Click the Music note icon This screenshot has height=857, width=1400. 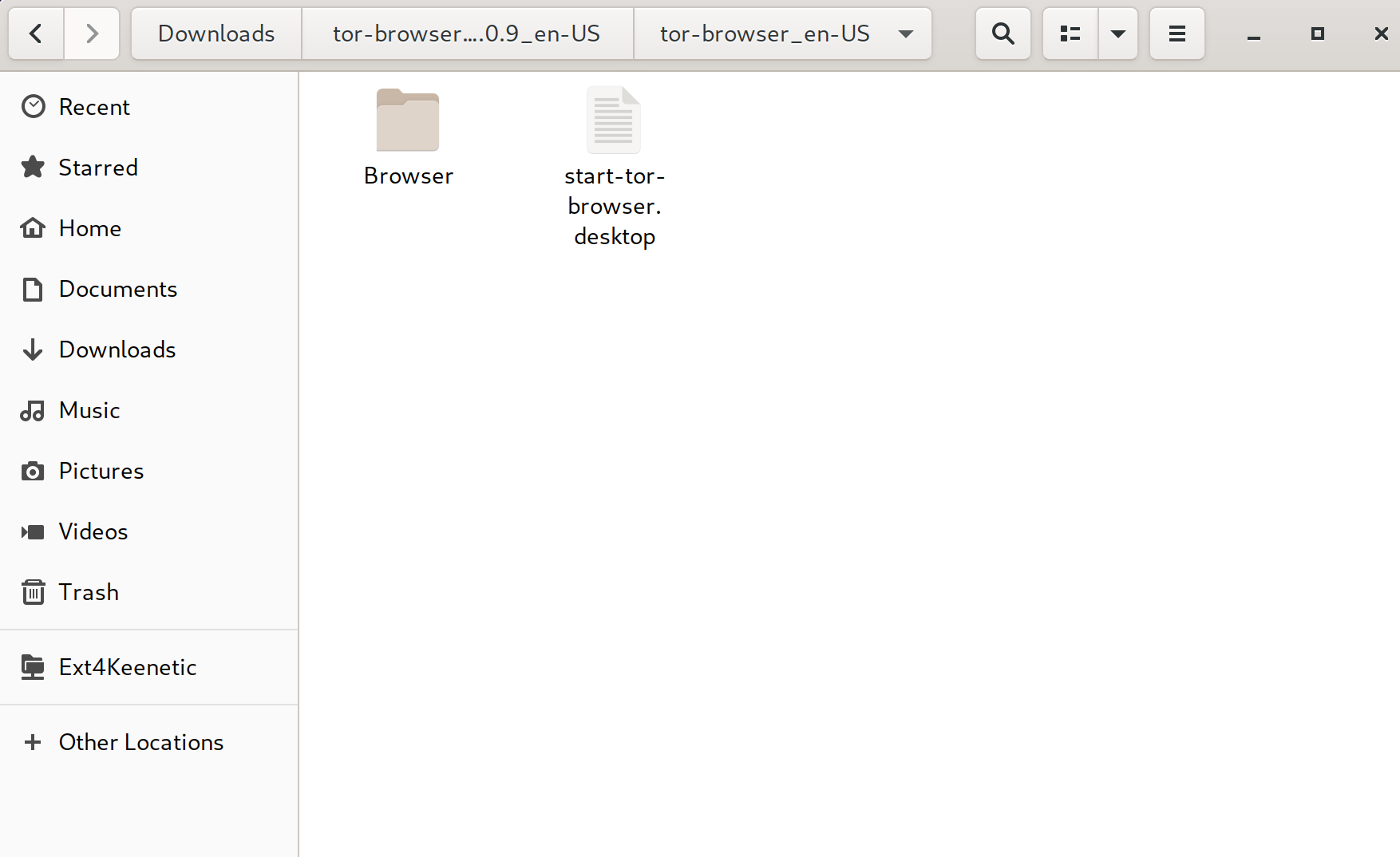33,410
